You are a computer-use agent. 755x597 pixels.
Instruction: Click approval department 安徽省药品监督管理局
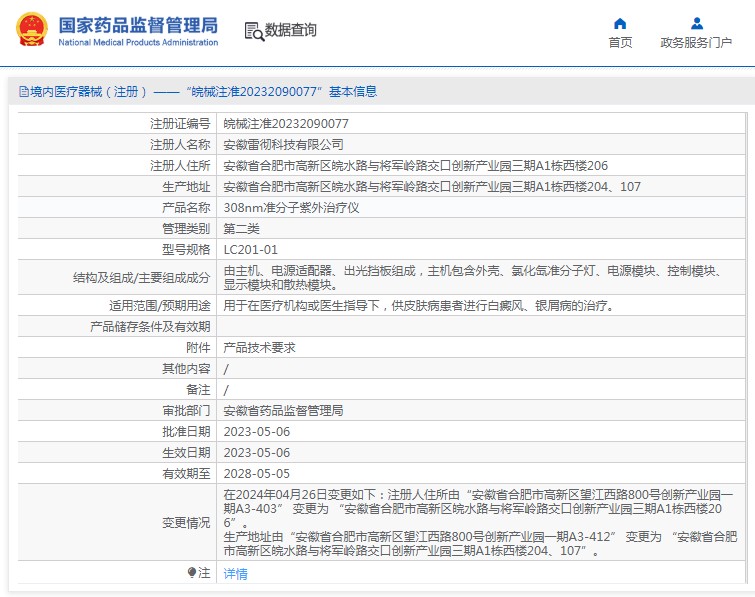click(283, 411)
